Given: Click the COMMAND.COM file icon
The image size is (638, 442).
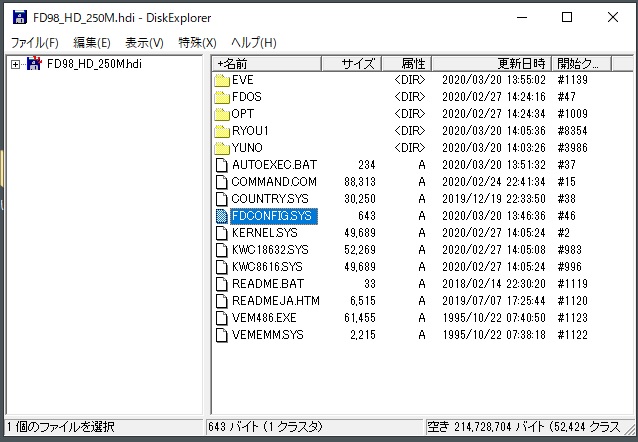Looking at the screenshot, I should pyautogui.click(x=222, y=182).
